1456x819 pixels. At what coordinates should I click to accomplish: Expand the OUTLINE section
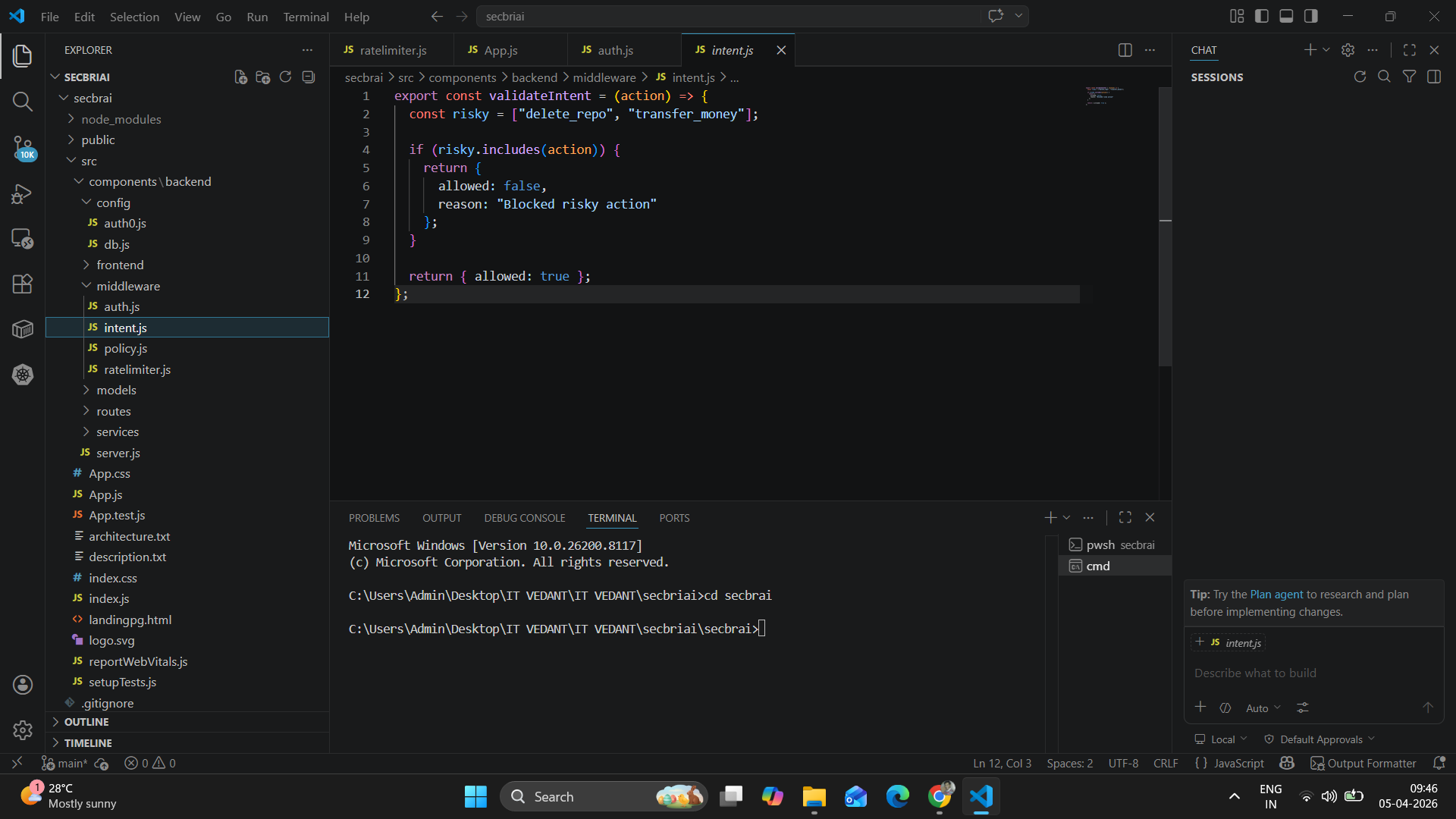point(86,722)
